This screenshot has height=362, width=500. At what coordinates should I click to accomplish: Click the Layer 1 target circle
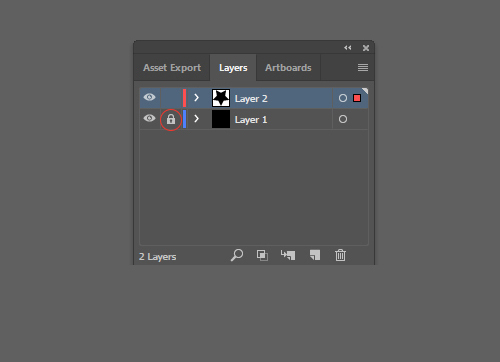pos(343,119)
